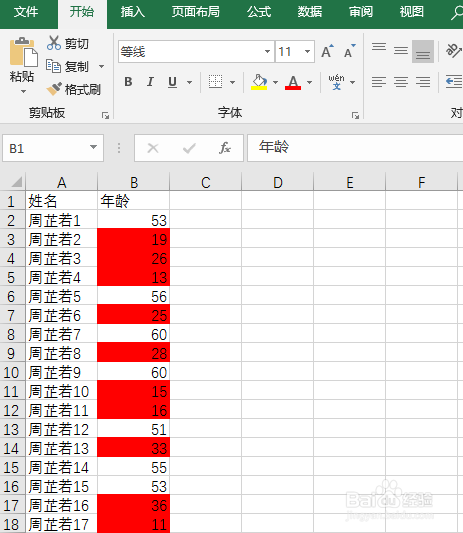463x533 pixels.
Task: Align text right
Action: [x=423, y=82]
